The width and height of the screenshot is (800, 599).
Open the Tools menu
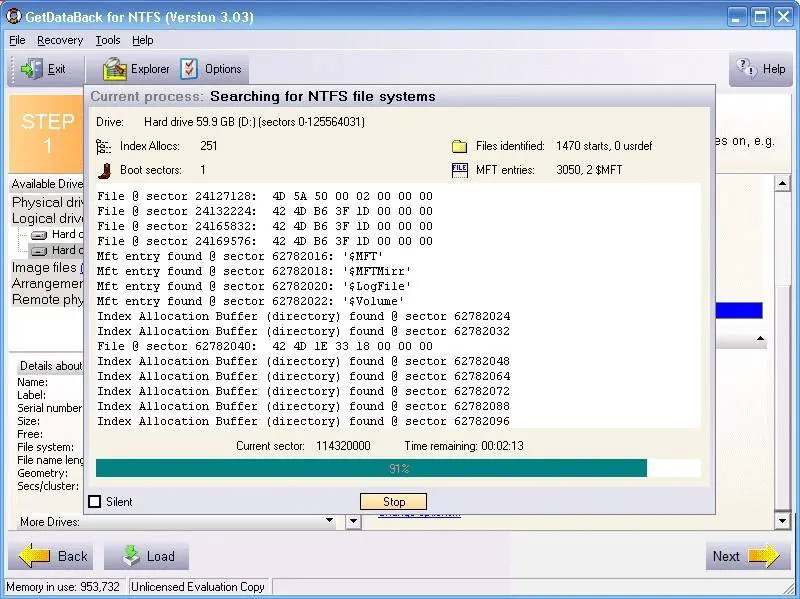tap(108, 40)
